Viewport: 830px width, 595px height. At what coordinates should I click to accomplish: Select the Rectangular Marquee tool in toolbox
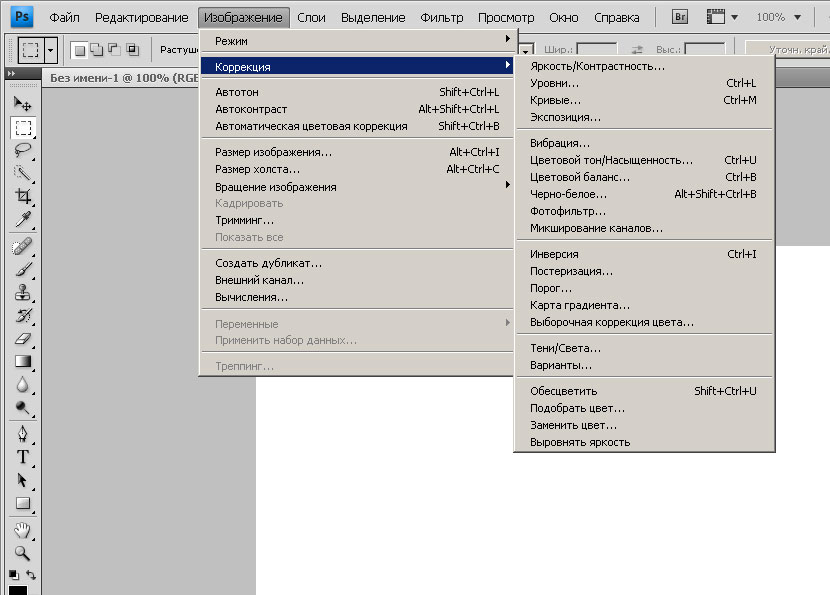coord(23,128)
